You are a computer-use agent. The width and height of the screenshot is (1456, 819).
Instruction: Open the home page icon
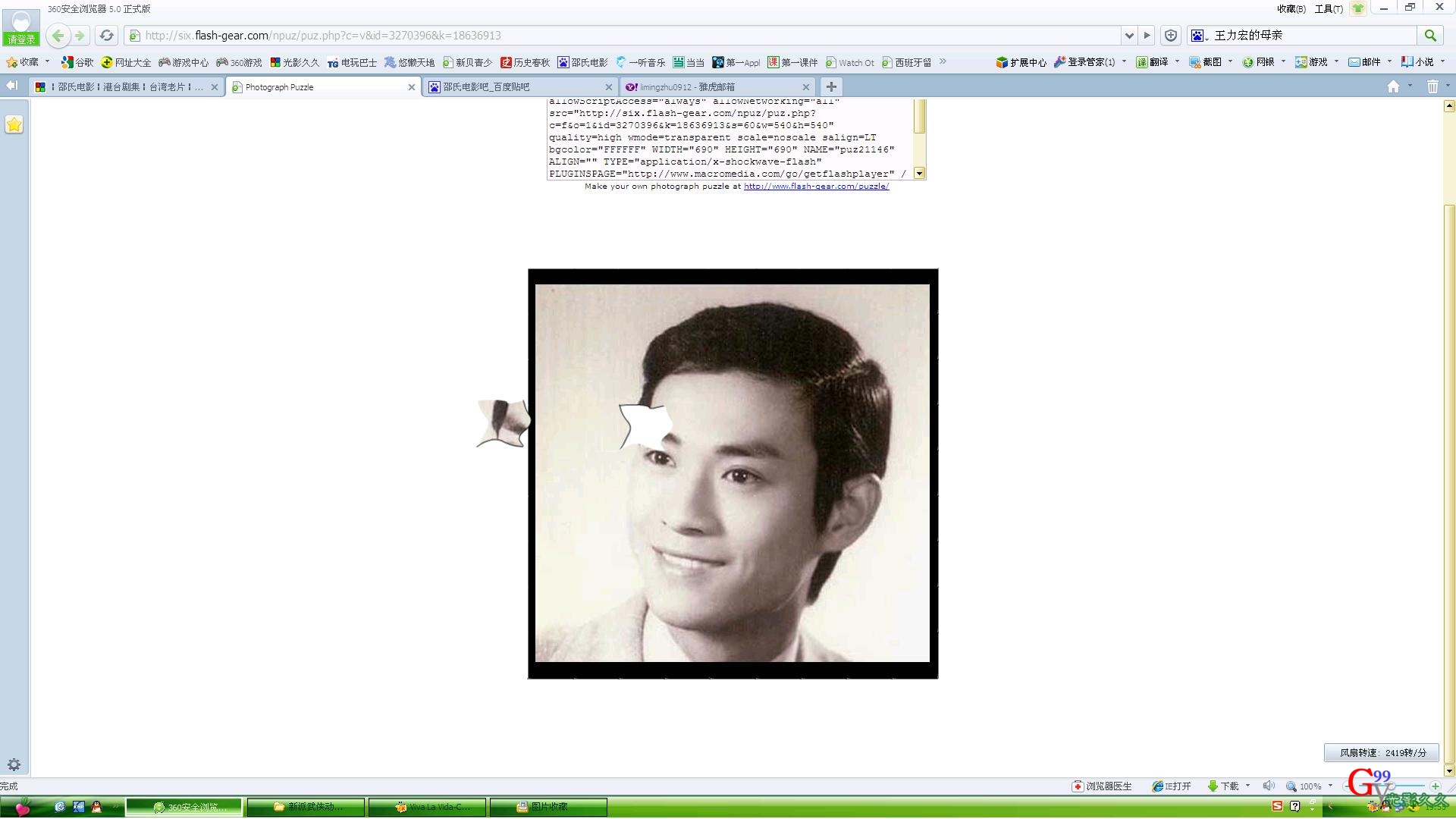coord(1393,87)
